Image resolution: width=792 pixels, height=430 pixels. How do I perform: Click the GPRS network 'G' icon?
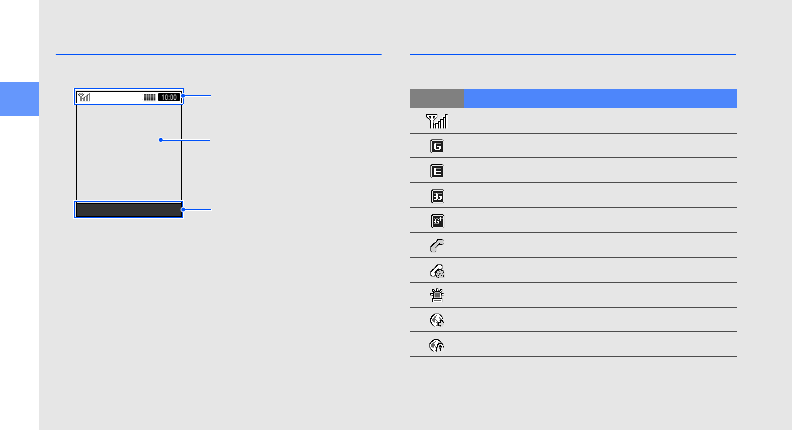tap(437, 146)
